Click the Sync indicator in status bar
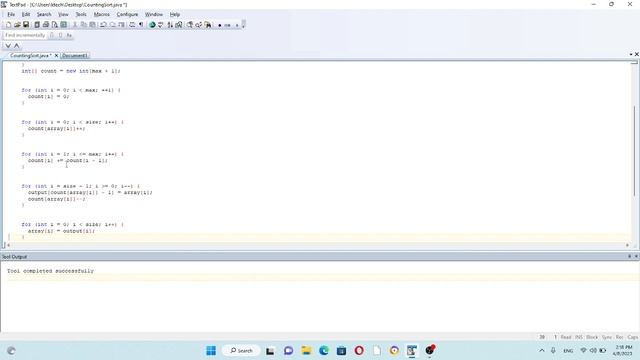Image resolution: width=640 pixels, height=360 pixels. pyautogui.click(x=607, y=337)
